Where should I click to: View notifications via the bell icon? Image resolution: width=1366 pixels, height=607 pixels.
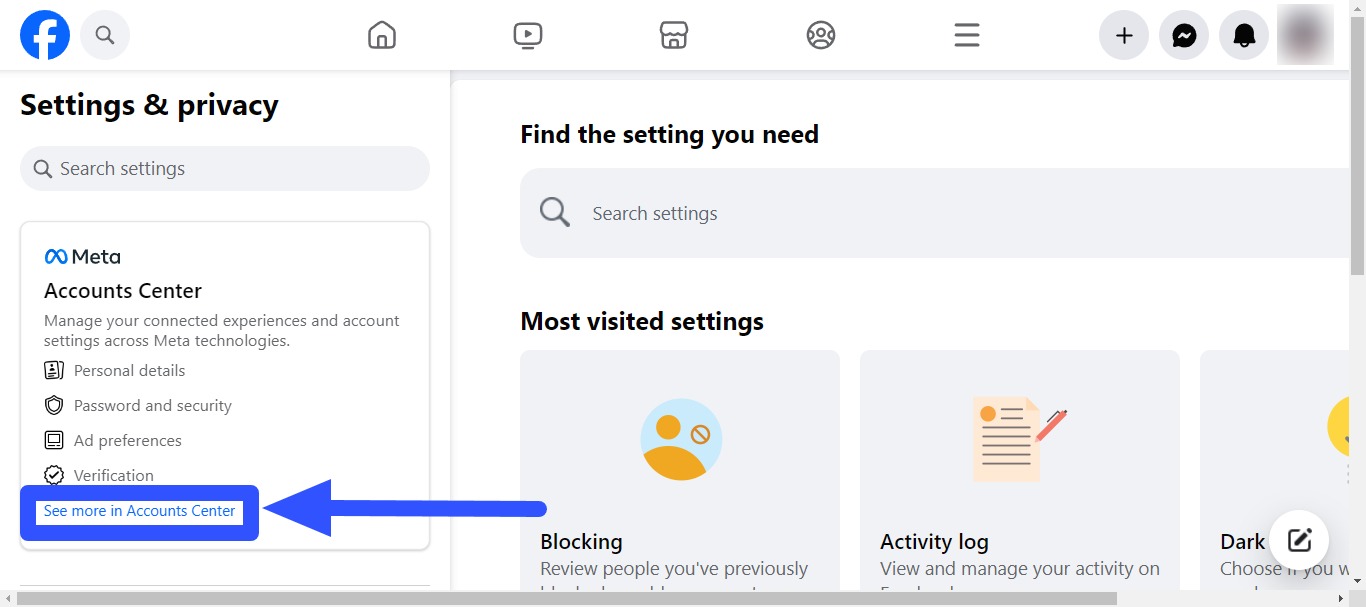point(1243,34)
